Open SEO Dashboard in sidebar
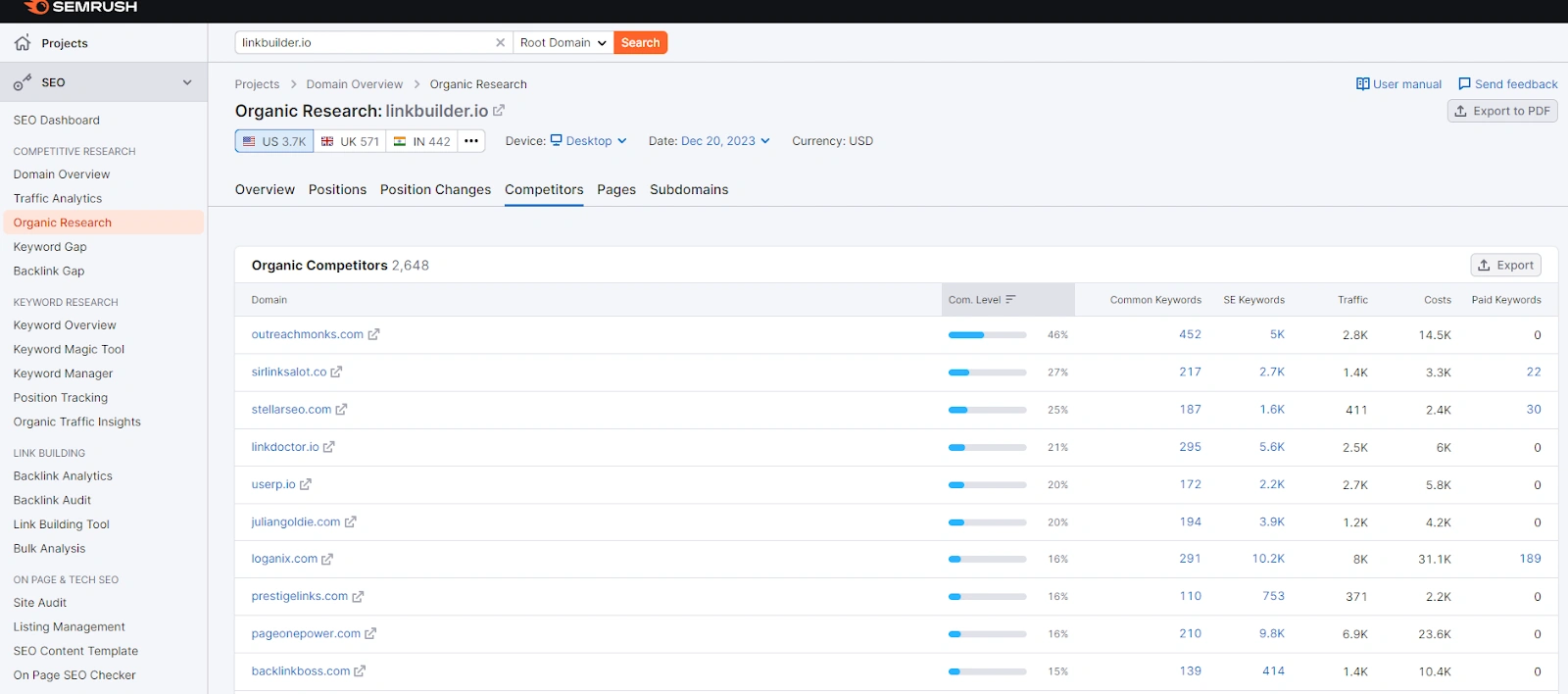 click(57, 121)
